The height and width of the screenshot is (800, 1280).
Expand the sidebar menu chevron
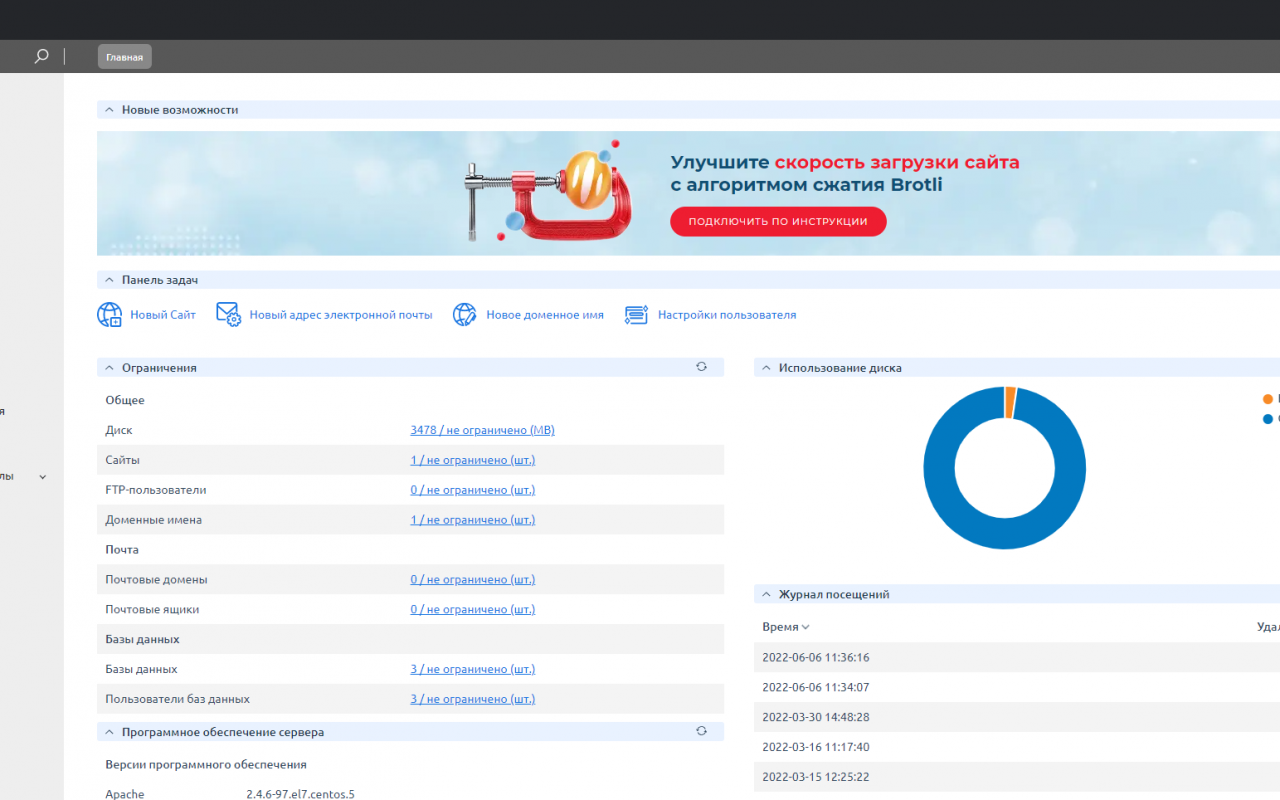(x=42, y=477)
